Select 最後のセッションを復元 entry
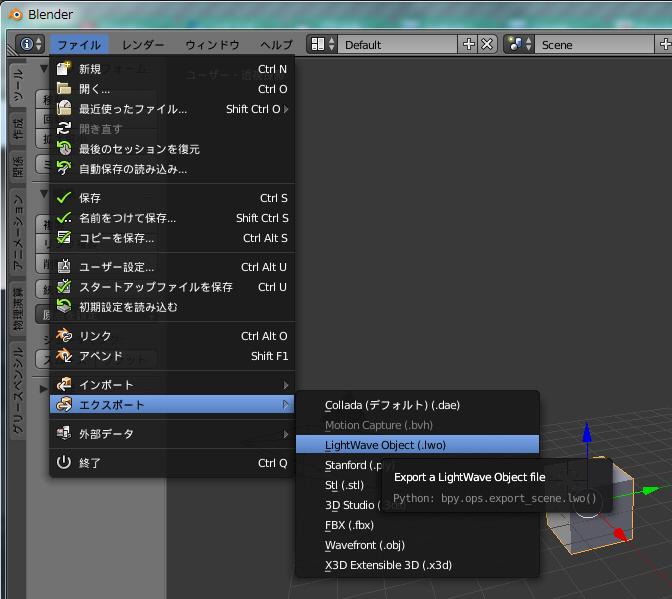Viewport: 672px width, 599px height. coord(172,149)
